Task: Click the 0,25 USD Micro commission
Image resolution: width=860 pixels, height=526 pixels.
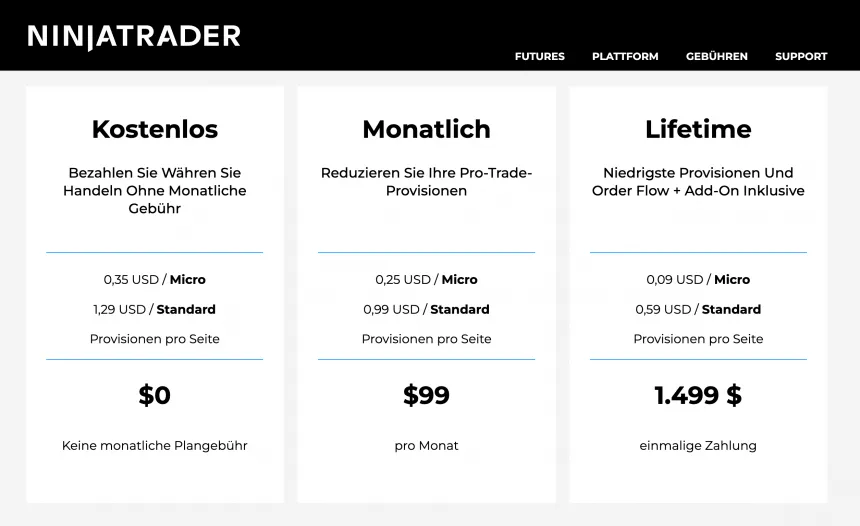Action: 426,280
